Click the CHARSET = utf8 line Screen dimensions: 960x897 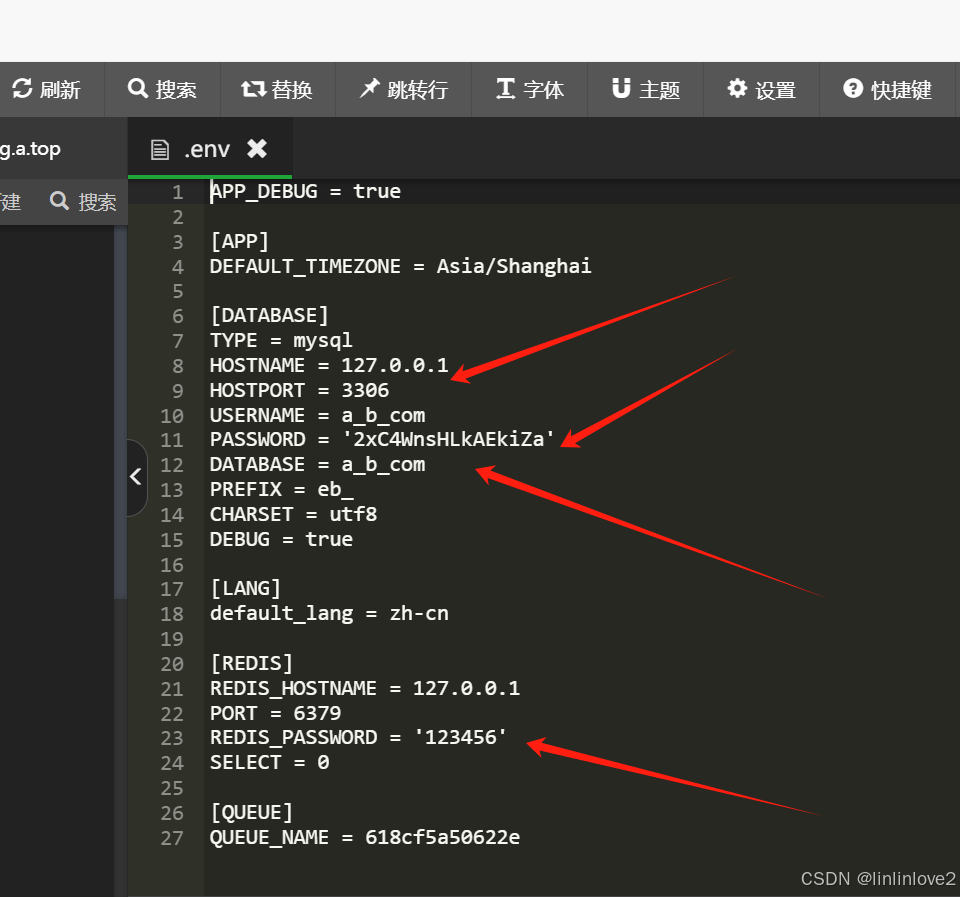click(x=293, y=514)
